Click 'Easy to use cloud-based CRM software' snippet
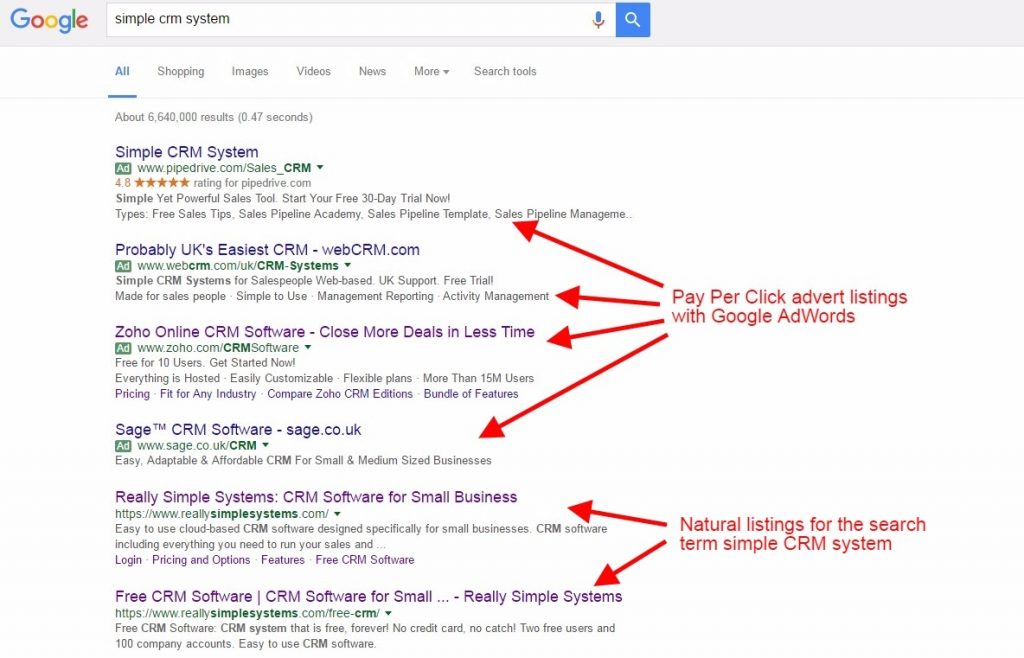Image resolution: width=1024 pixels, height=658 pixels. [x=361, y=537]
